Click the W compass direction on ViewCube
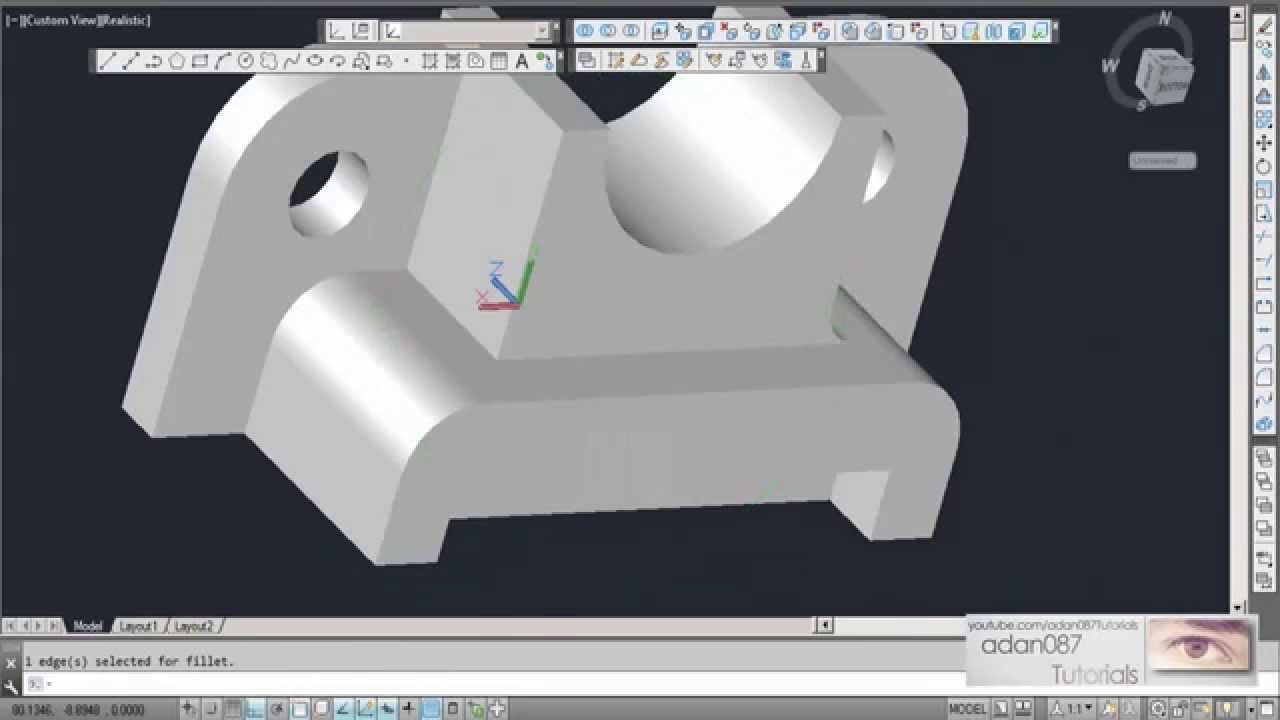The image size is (1280, 720). point(1110,66)
